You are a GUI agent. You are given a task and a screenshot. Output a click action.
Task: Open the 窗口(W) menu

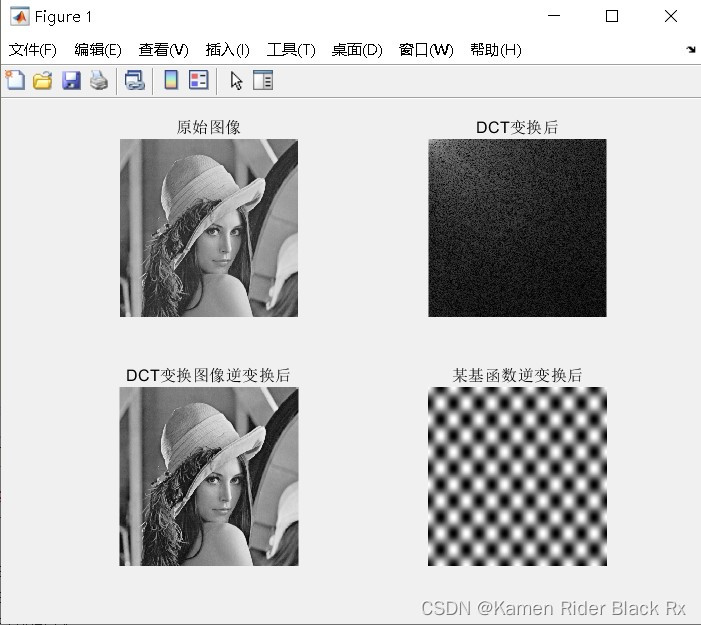pyautogui.click(x=426, y=50)
